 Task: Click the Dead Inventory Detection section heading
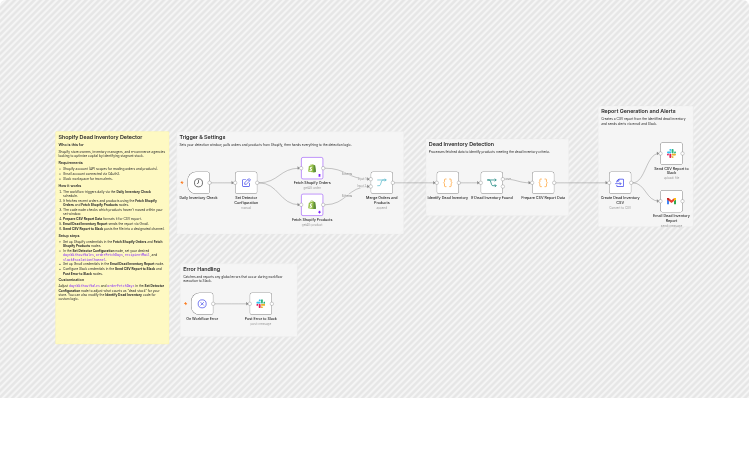tap(461, 144)
